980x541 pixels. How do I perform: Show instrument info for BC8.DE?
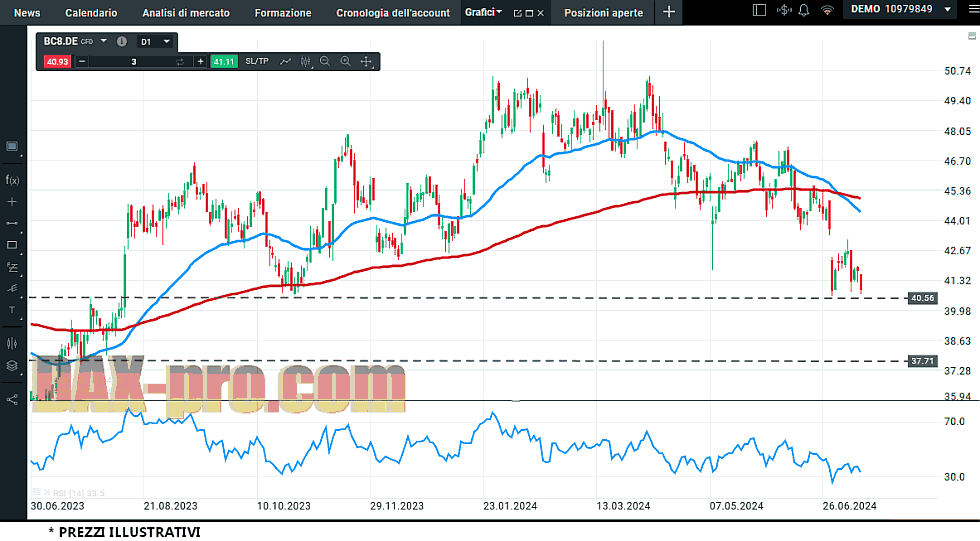pyautogui.click(x=122, y=41)
